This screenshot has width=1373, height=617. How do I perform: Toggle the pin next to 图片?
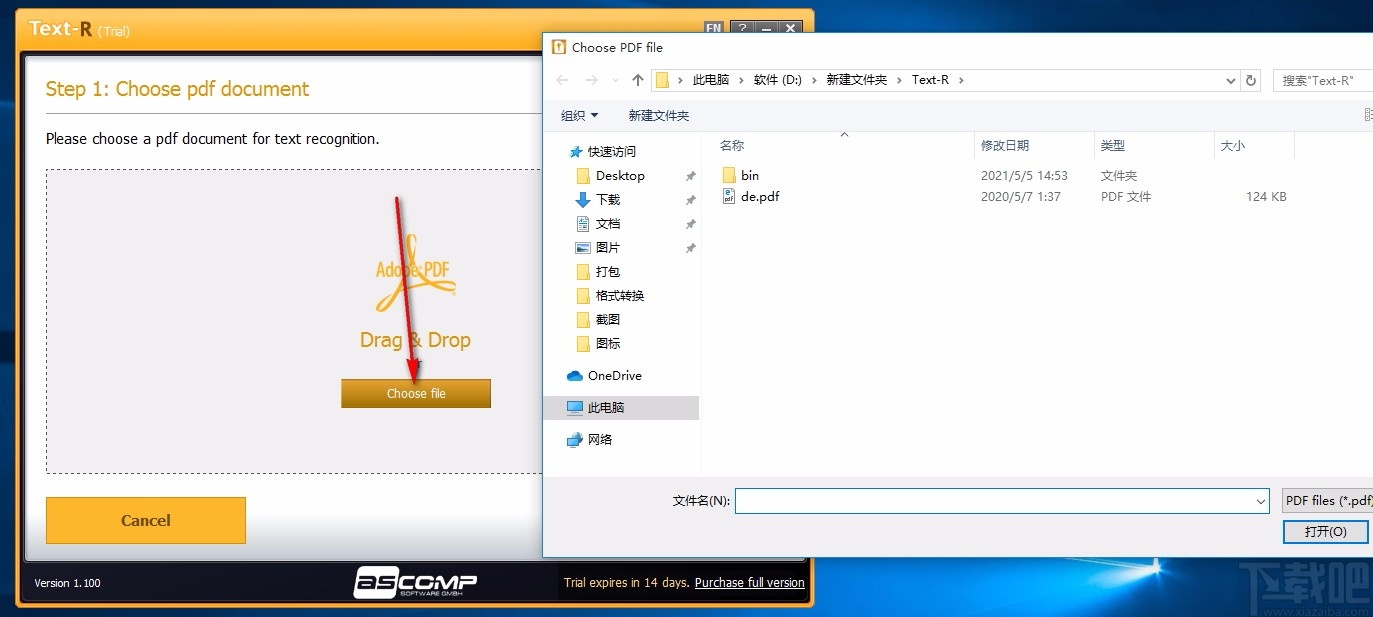(690, 247)
